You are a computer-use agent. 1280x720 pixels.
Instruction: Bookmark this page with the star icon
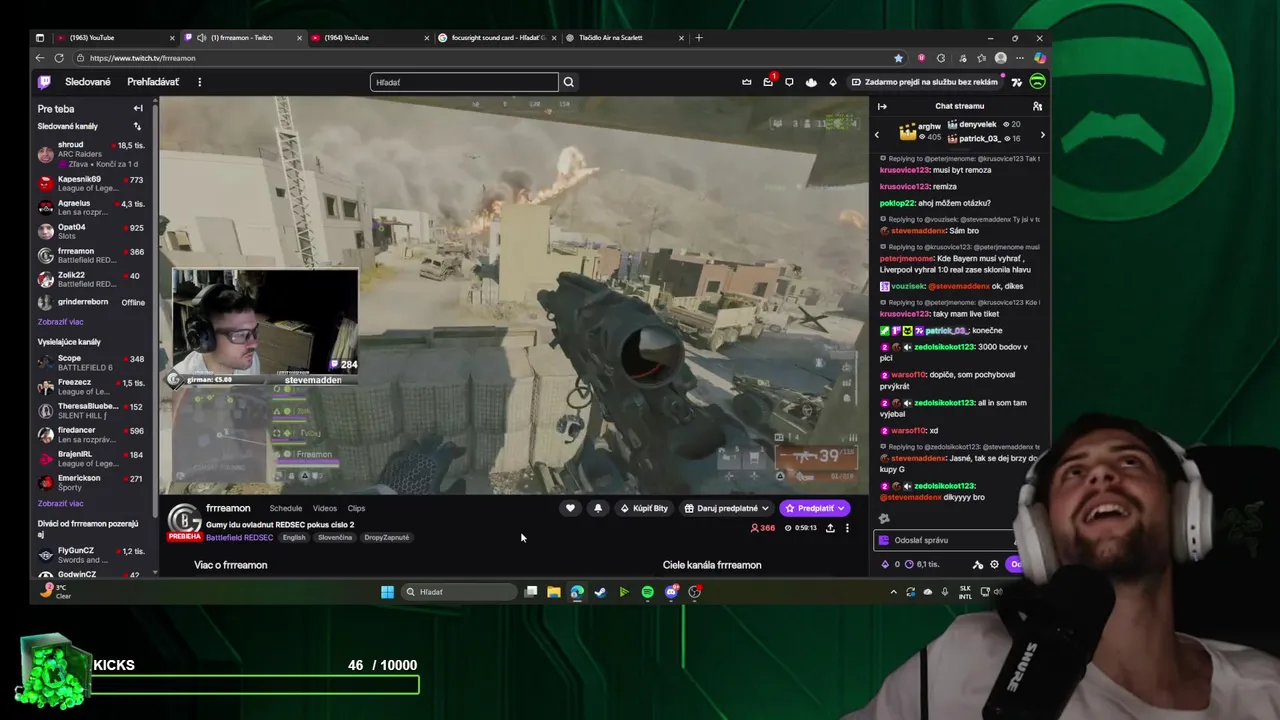point(898,58)
